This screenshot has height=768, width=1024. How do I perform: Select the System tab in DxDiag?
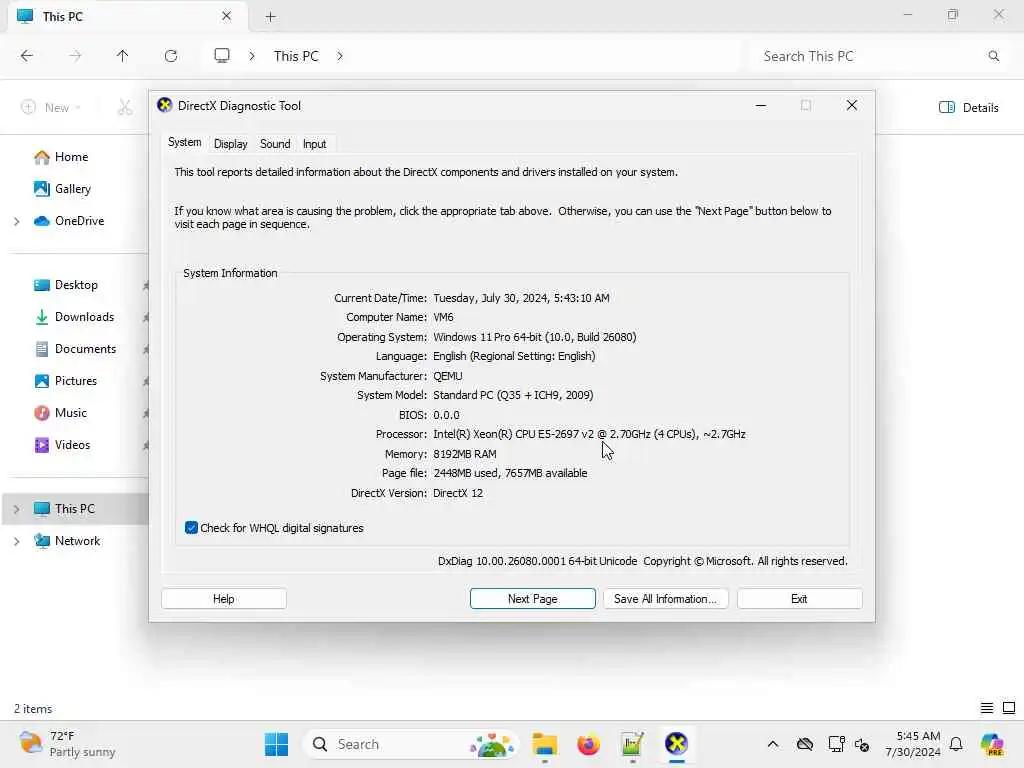pos(185,142)
